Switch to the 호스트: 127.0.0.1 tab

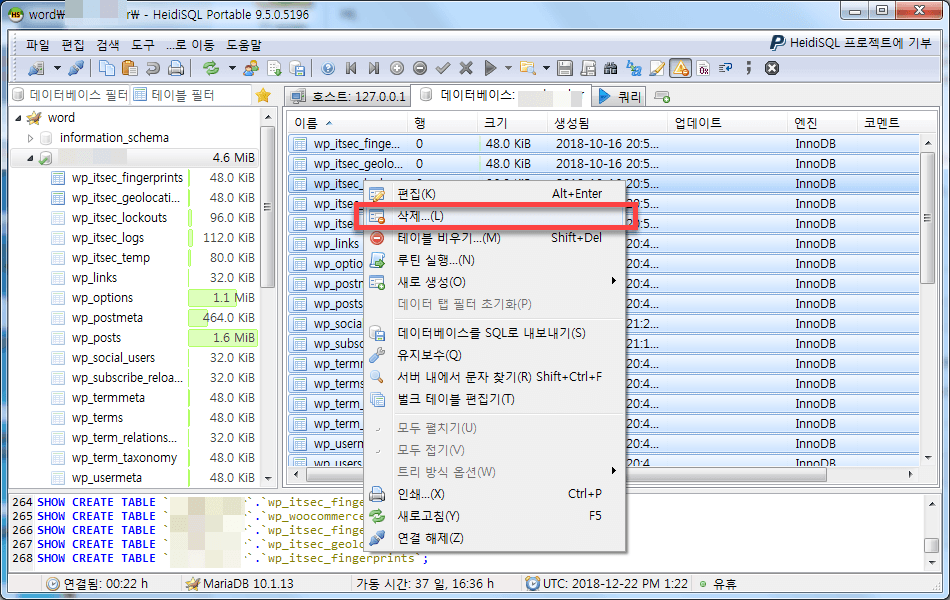[348, 96]
